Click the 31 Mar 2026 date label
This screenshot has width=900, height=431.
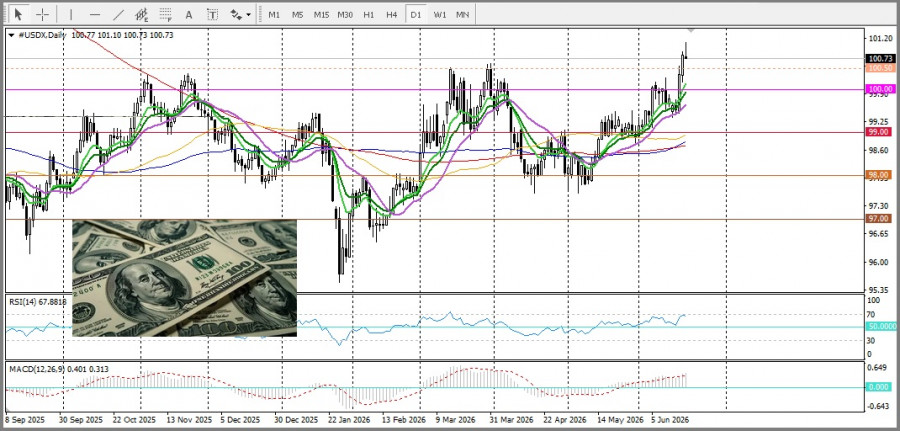[x=511, y=420]
